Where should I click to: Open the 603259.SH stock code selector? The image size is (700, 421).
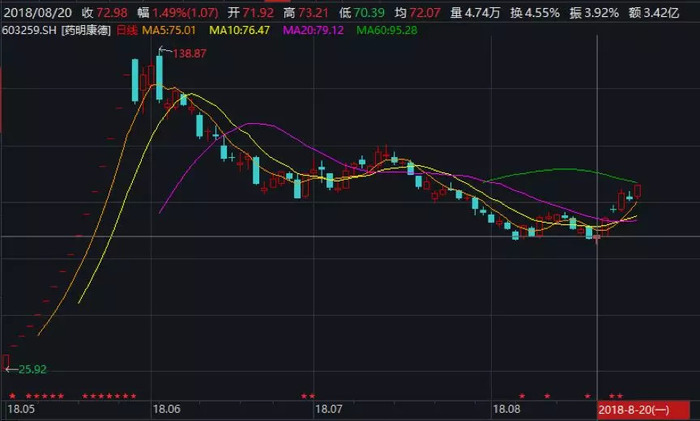[29, 29]
